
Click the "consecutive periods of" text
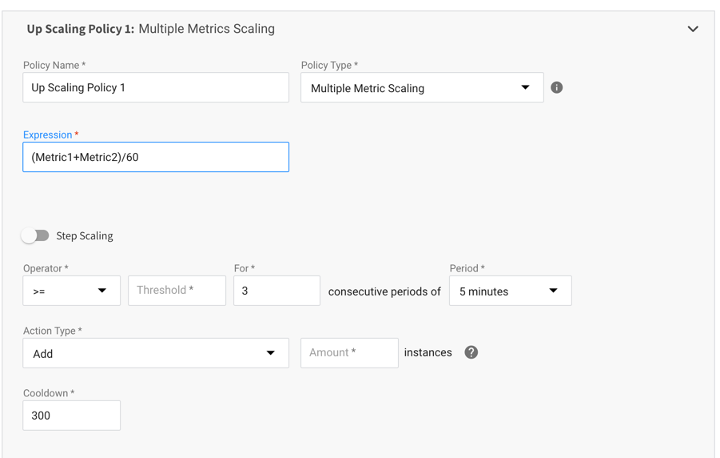pos(384,292)
